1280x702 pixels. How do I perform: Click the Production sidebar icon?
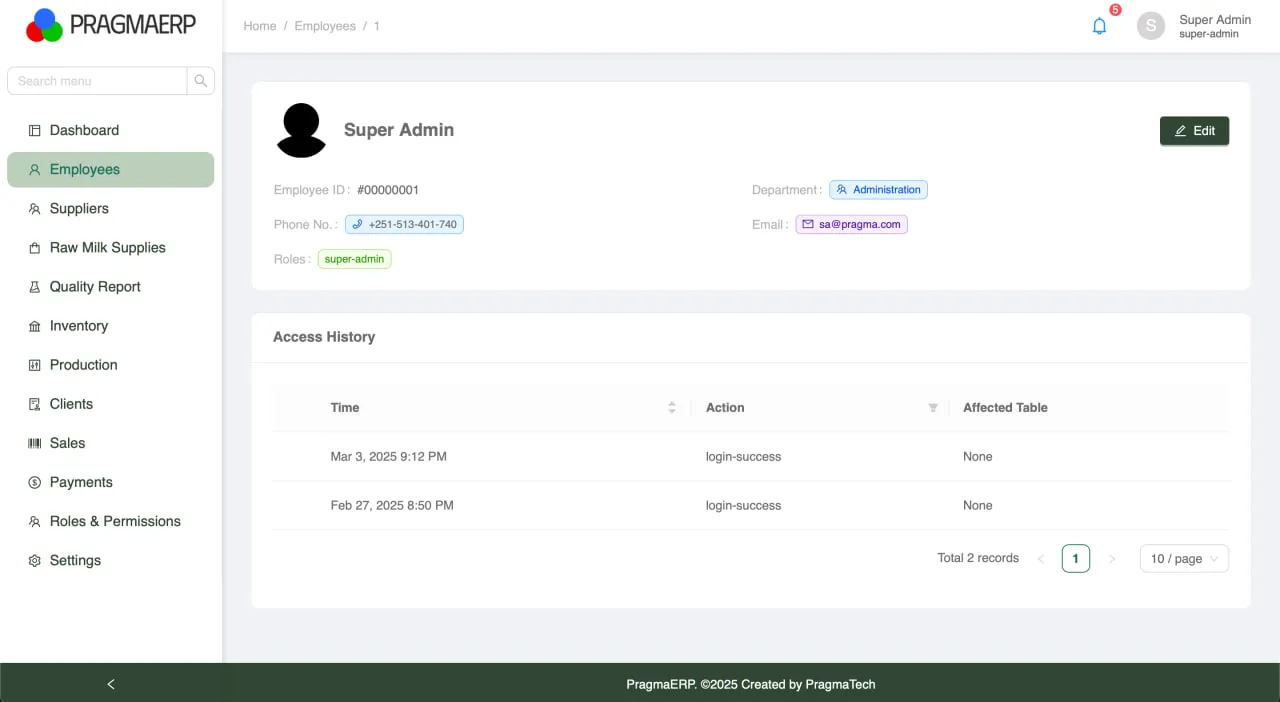35,365
